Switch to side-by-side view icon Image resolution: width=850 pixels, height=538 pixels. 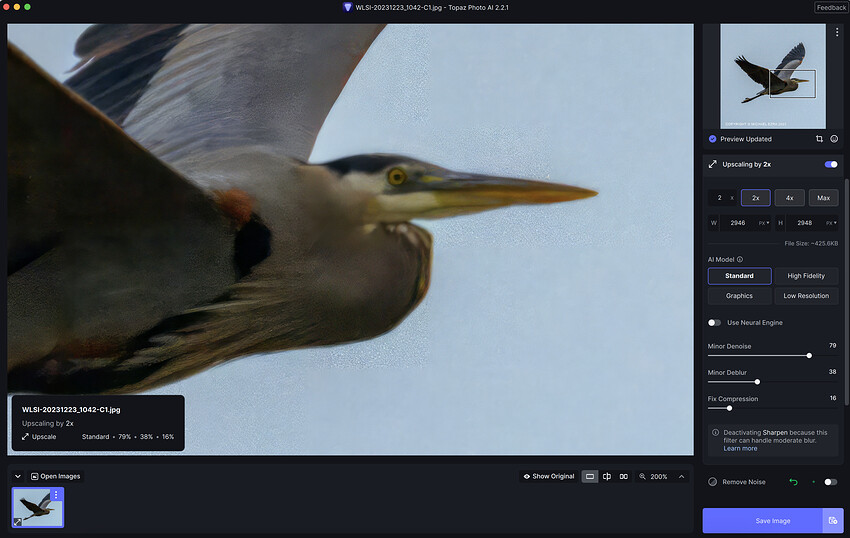[623, 476]
